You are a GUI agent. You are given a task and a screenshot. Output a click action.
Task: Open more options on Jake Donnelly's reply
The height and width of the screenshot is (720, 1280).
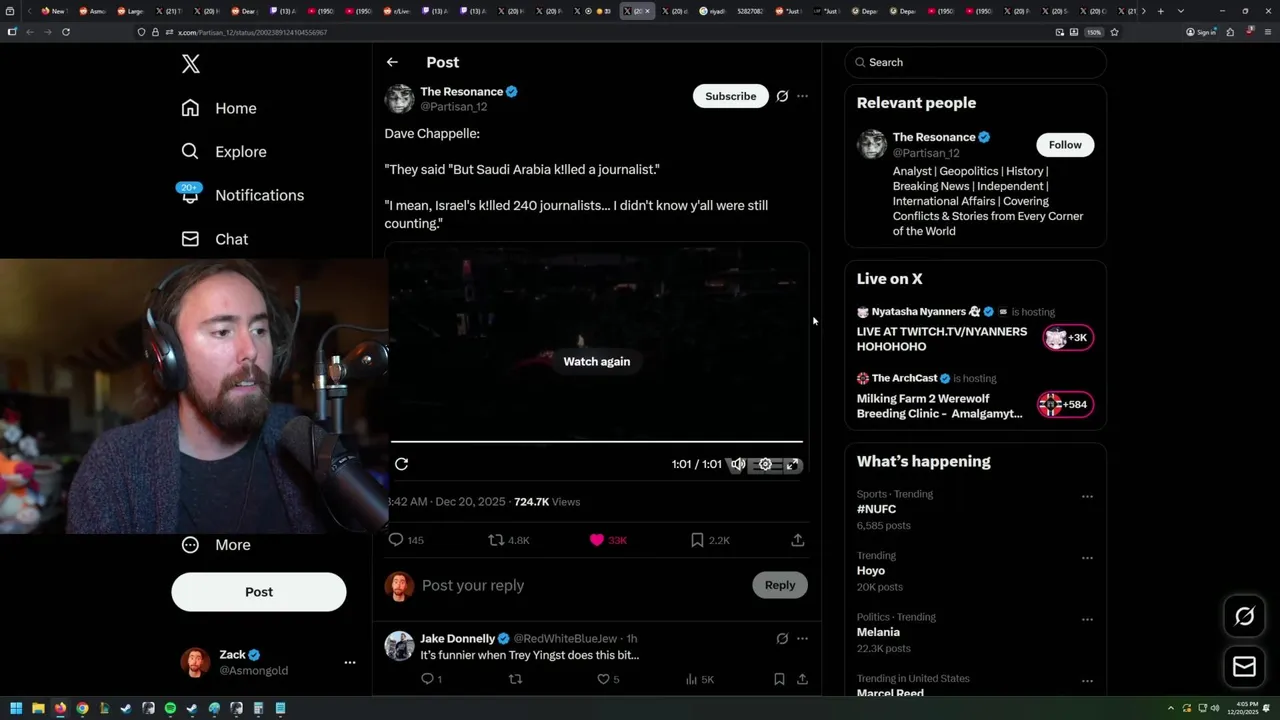click(802, 638)
